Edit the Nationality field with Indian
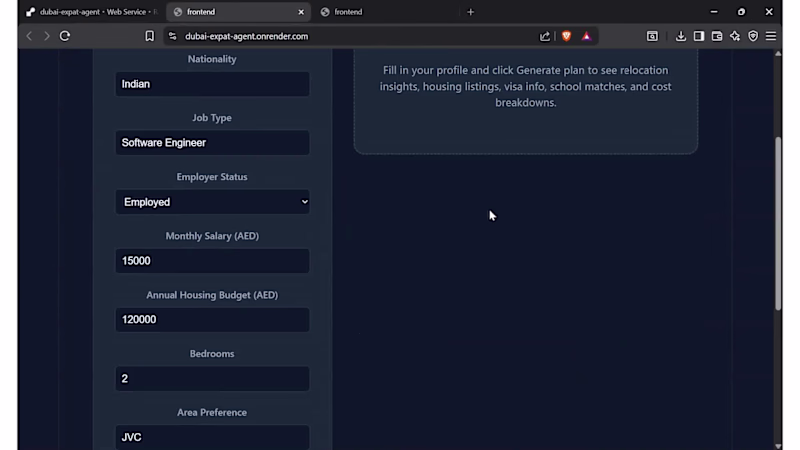This screenshot has width=800, height=450. 212,84
